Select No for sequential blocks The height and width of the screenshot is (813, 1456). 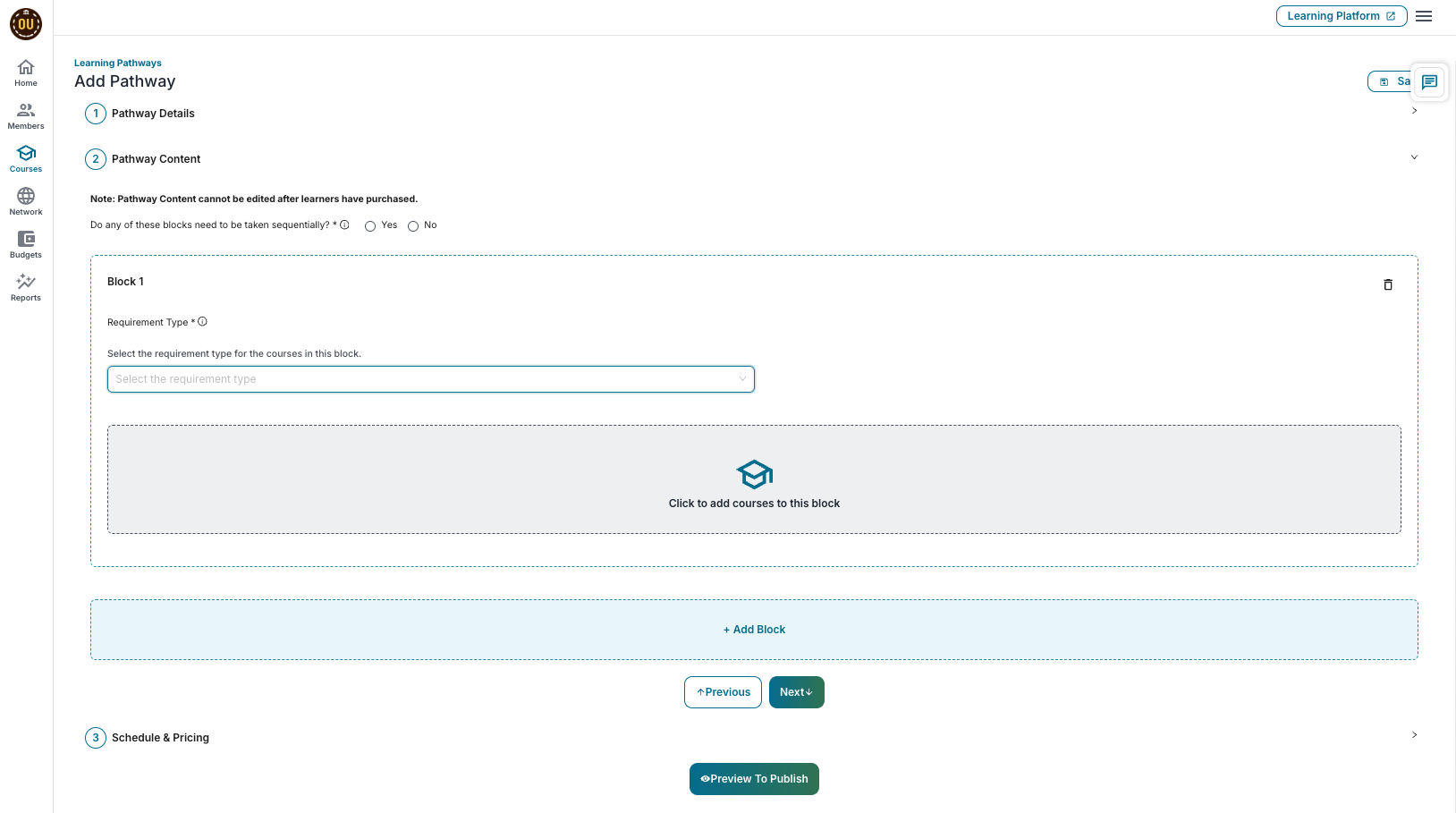click(413, 226)
